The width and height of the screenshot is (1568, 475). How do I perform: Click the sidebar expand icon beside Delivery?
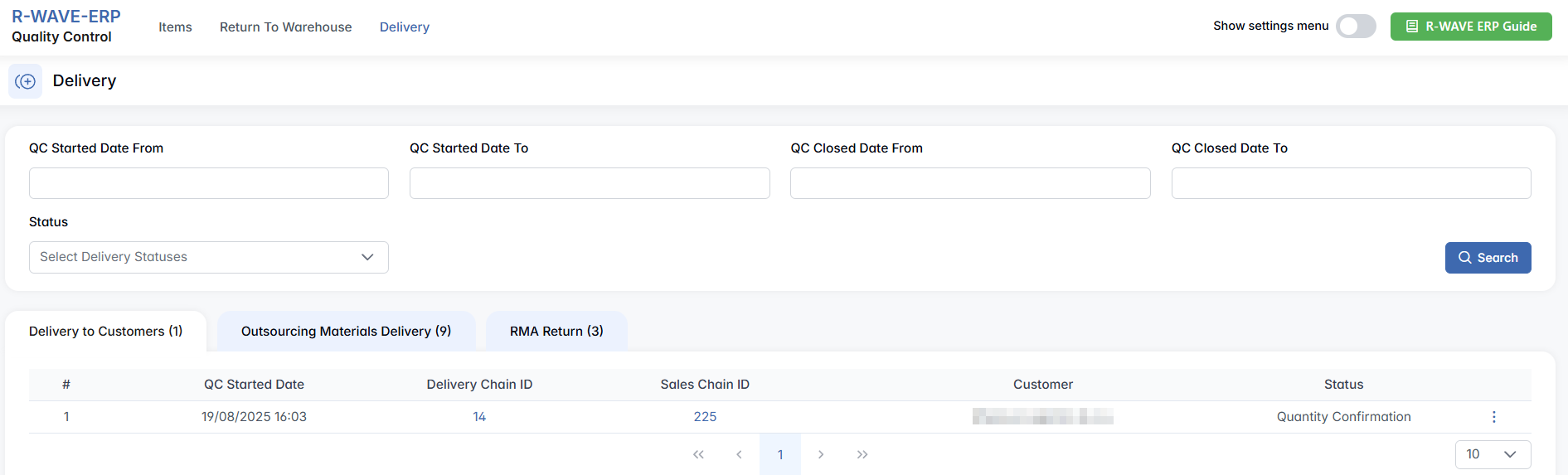click(26, 81)
